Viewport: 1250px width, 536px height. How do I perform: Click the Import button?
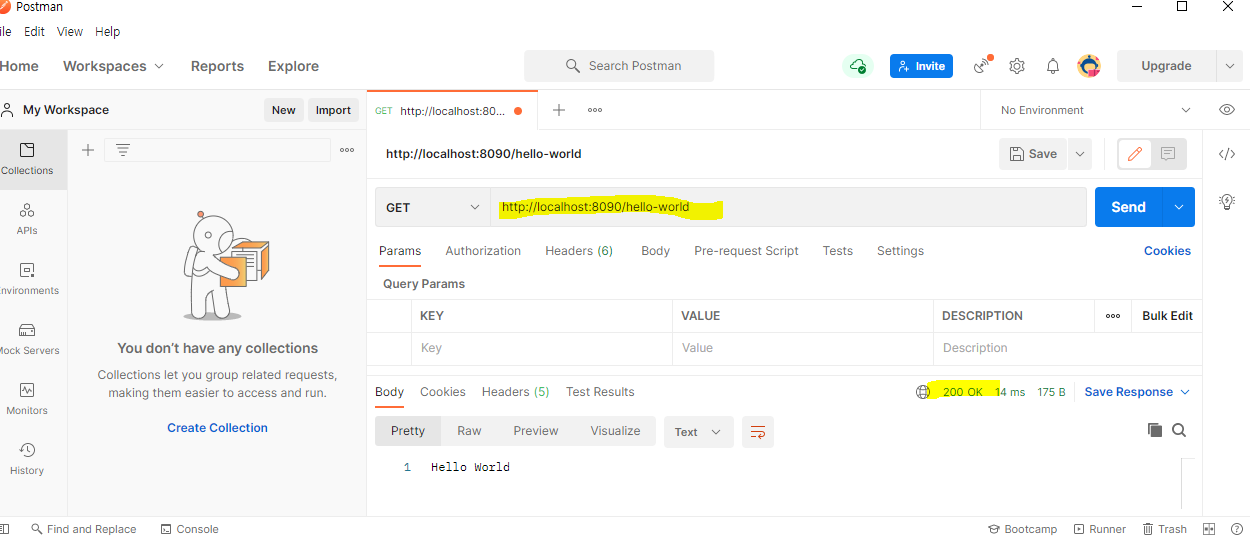(x=333, y=110)
